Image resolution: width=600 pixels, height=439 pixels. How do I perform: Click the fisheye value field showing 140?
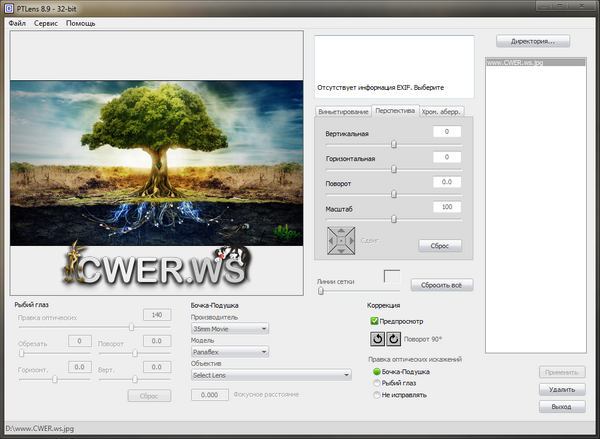157,315
